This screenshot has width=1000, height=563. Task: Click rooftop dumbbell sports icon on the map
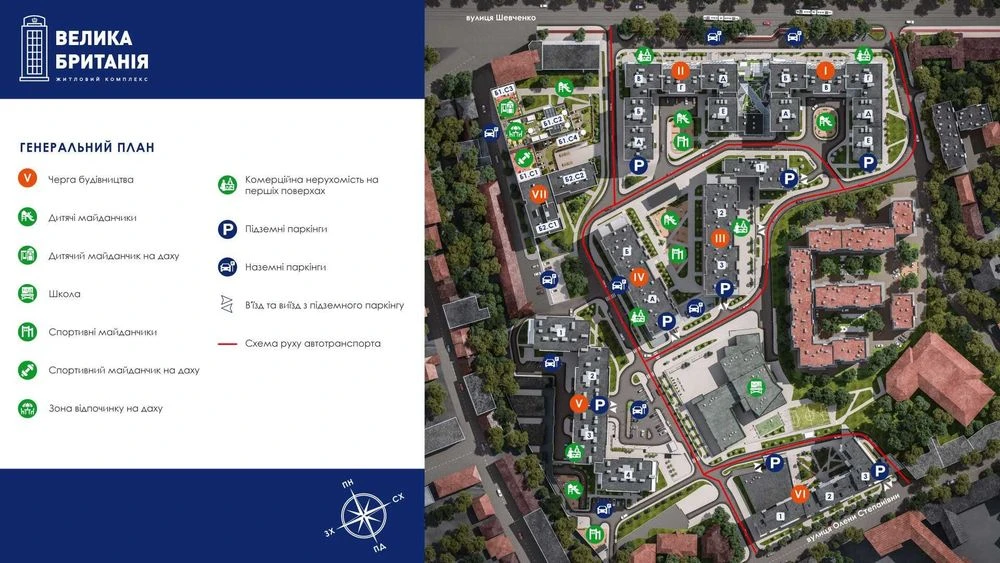tap(524, 157)
